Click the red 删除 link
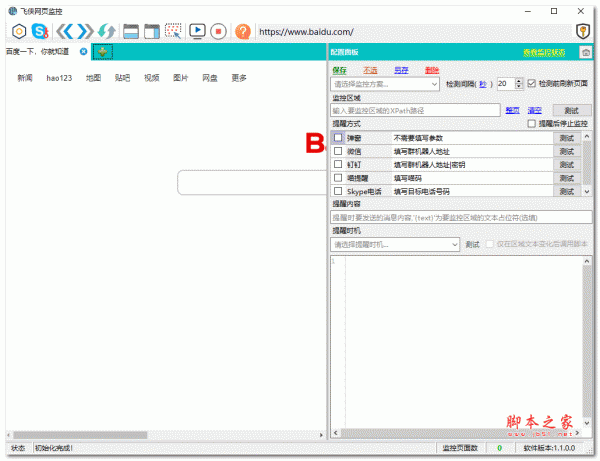The height and width of the screenshot is (461, 600). [432, 70]
